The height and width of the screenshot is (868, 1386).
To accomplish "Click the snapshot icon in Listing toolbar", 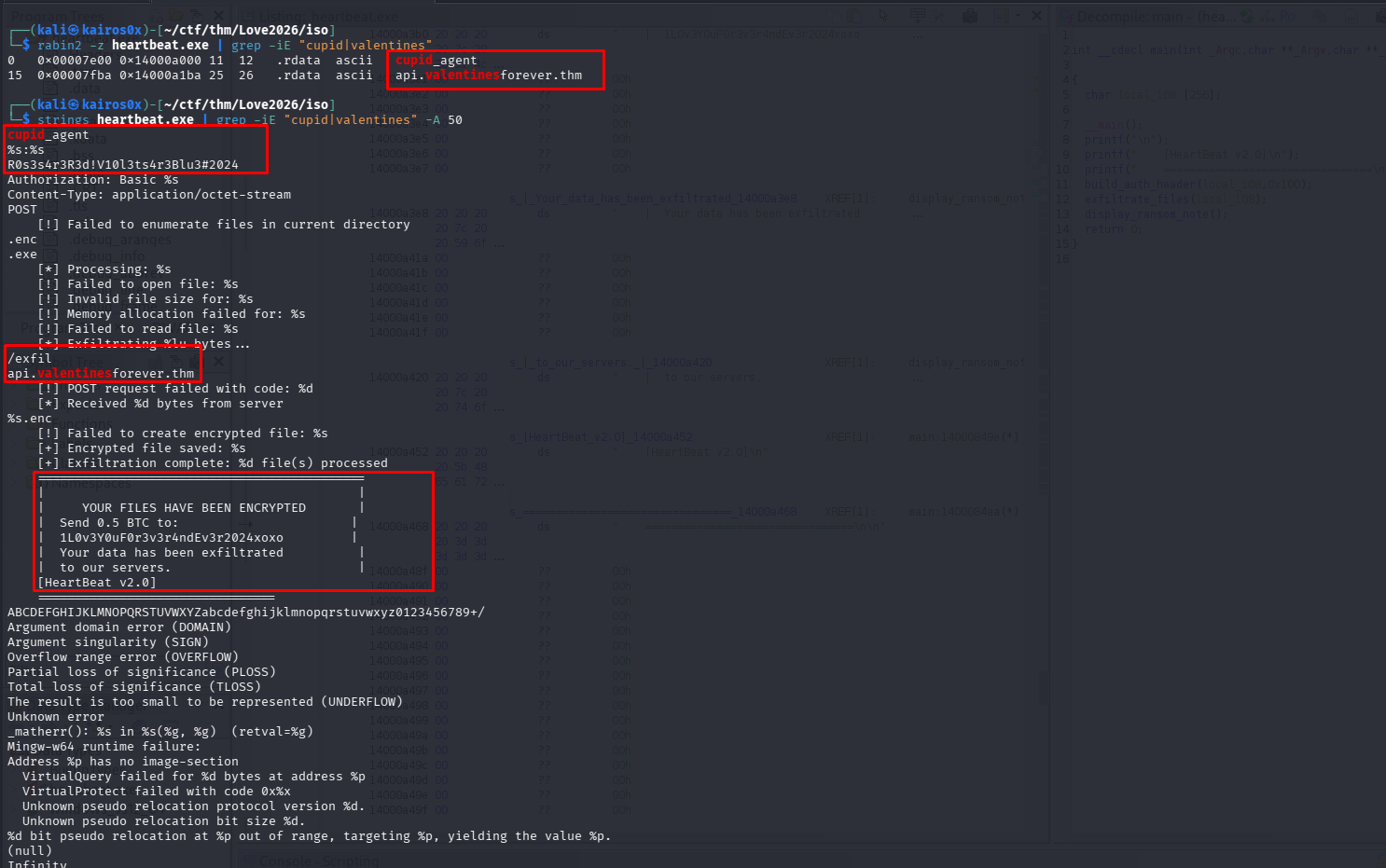I will [x=970, y=16].
